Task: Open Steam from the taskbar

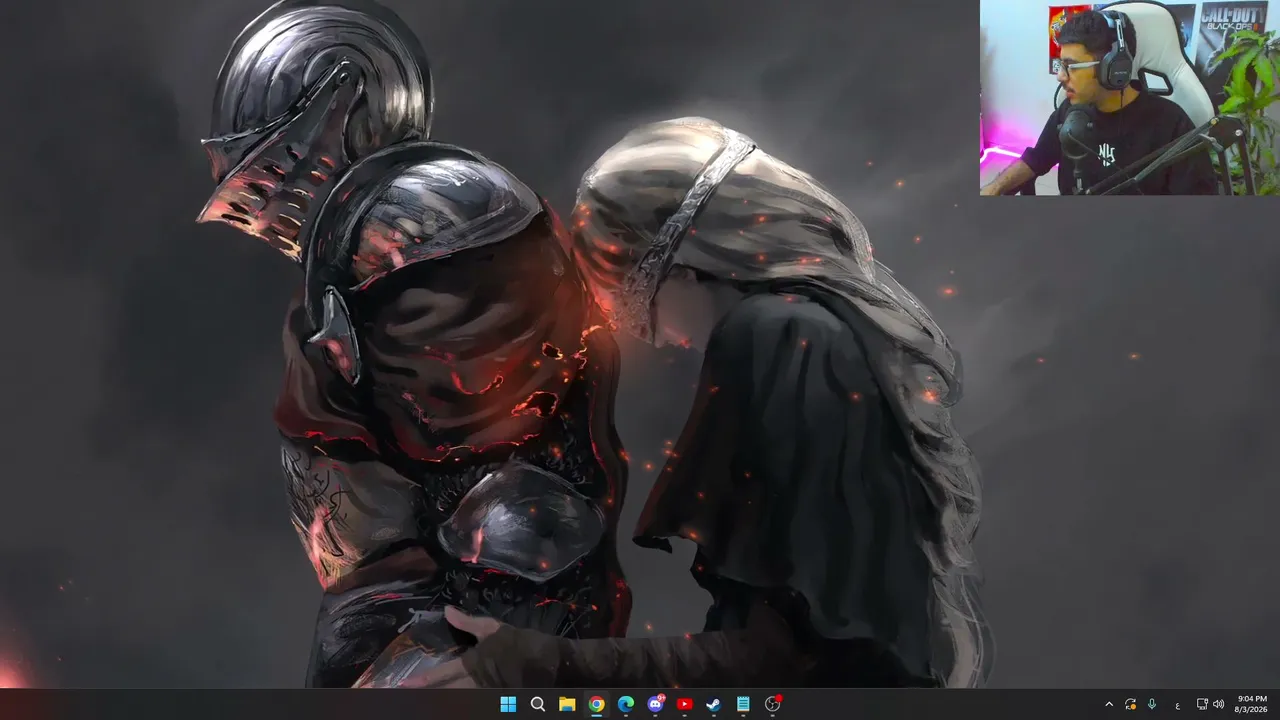Action: tap(714, 704)
